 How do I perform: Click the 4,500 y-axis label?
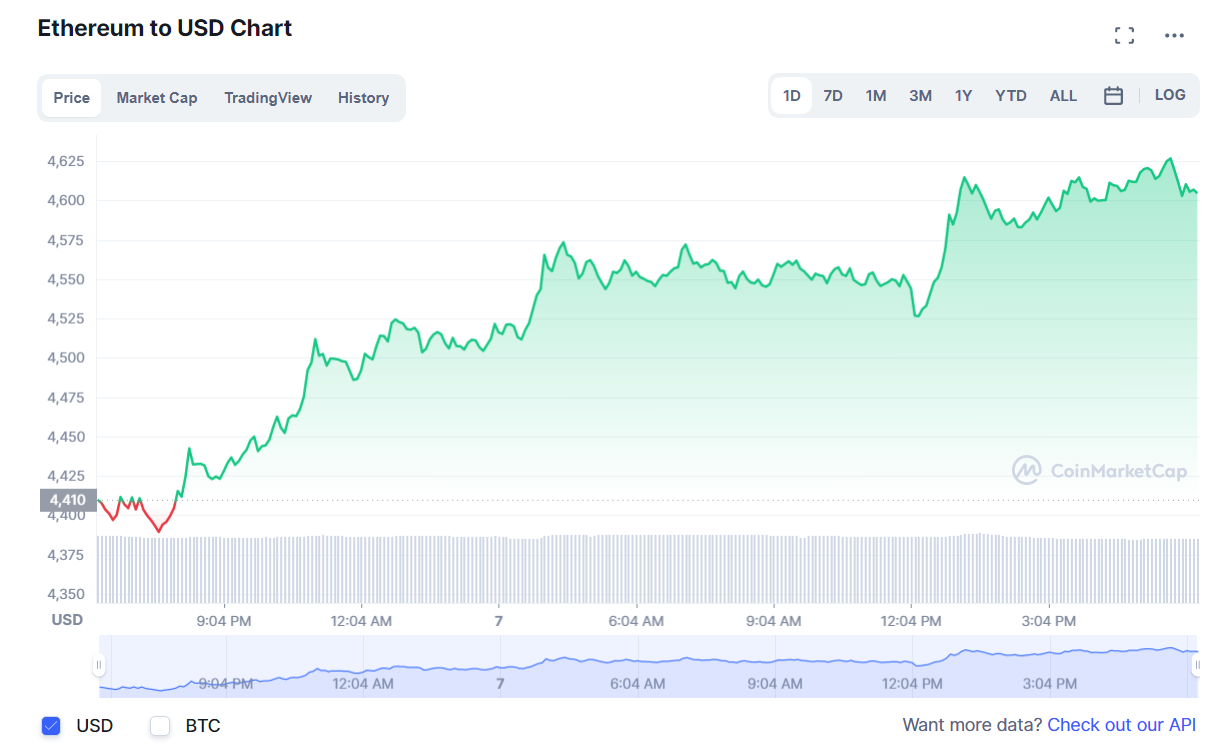[66, 358]
